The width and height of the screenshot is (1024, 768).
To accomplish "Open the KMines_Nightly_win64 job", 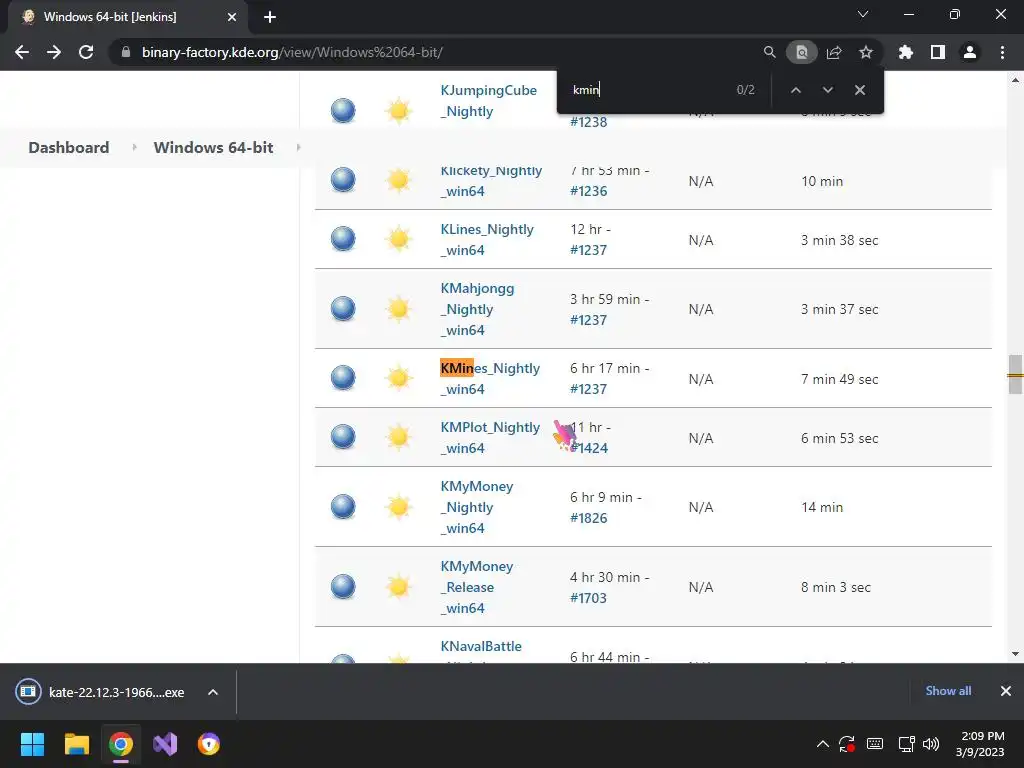I will 490,379.
